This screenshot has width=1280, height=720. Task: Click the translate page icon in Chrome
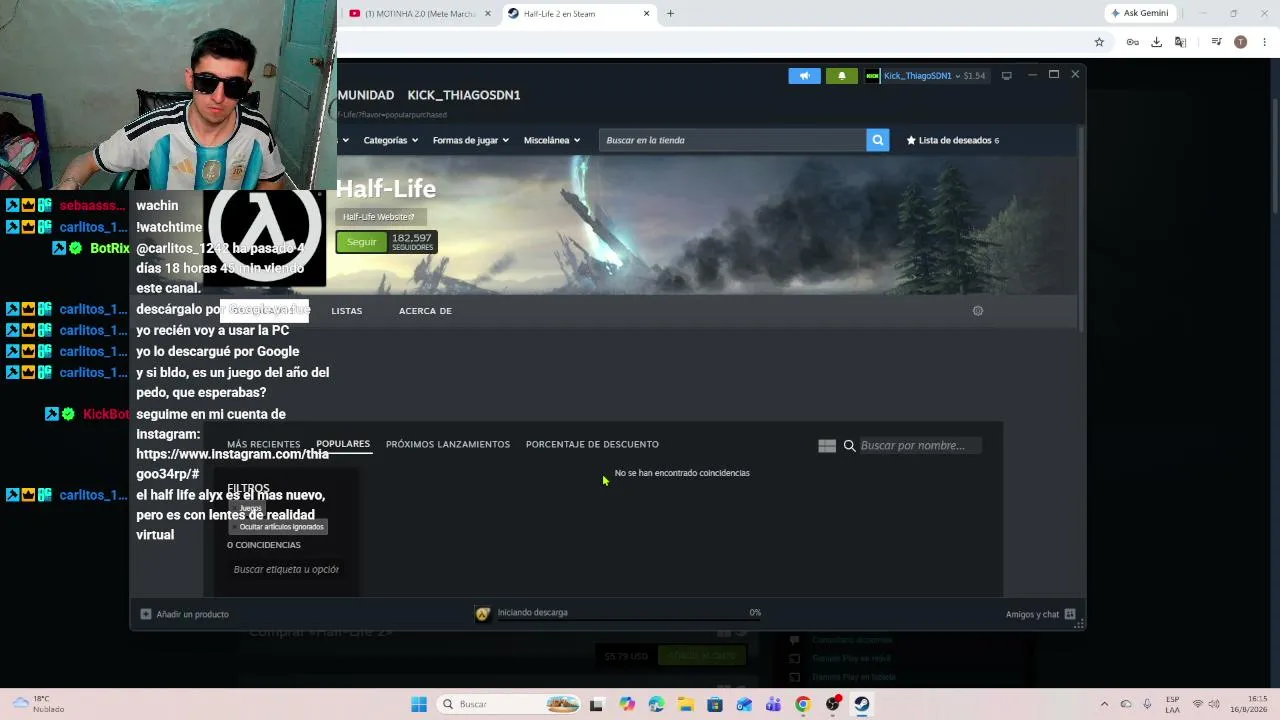(x=1180, y=42)
